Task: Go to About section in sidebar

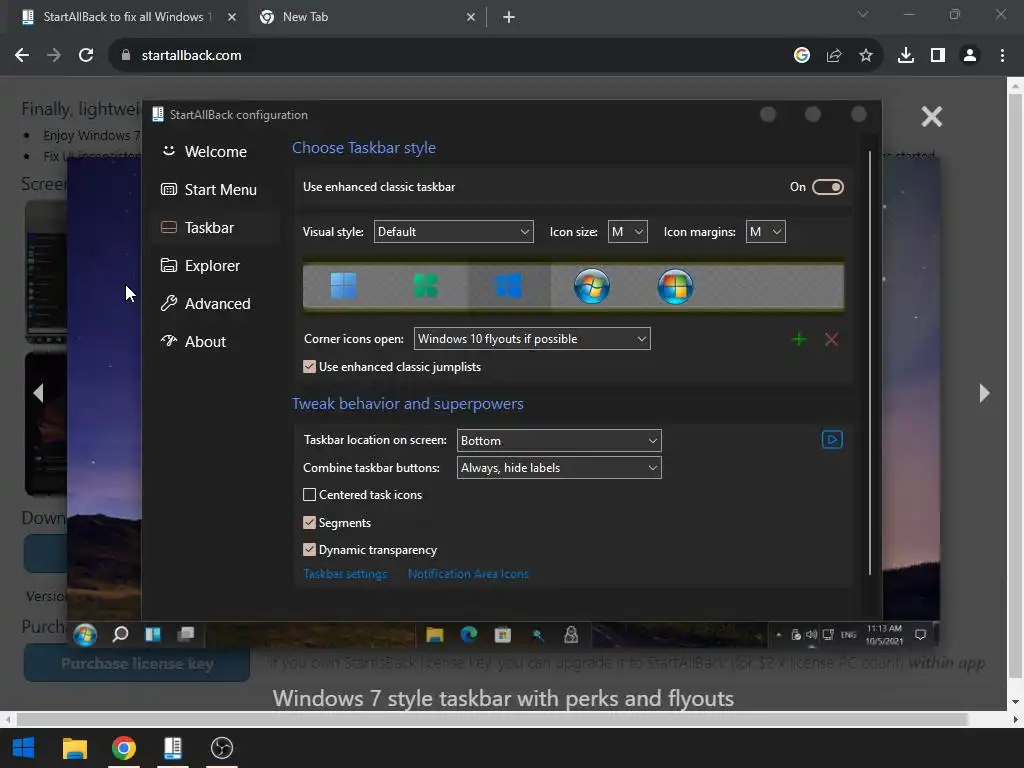Action: tap(216, 342)
